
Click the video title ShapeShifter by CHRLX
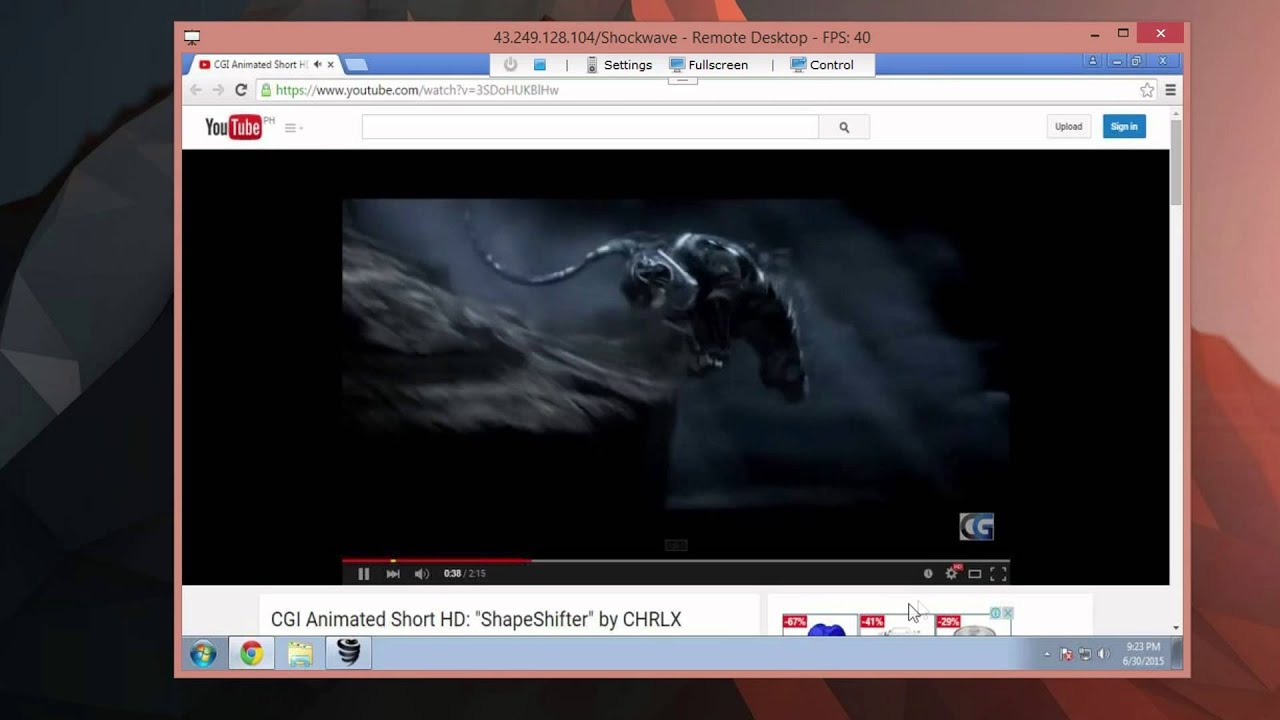(x=476, y=619)
